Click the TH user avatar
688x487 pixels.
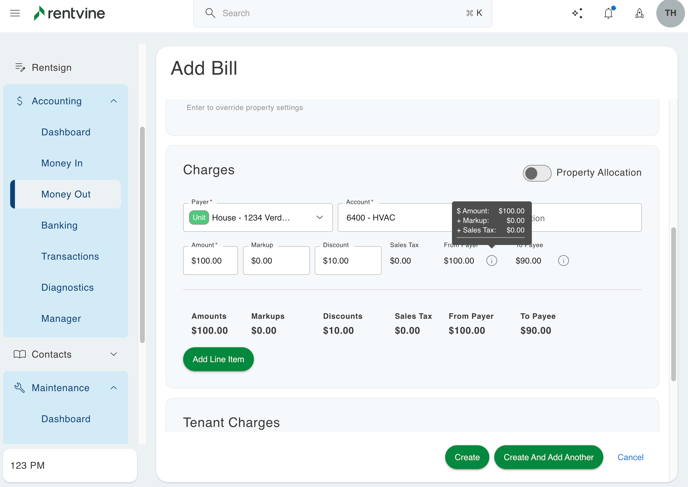(x=669, y=14)
